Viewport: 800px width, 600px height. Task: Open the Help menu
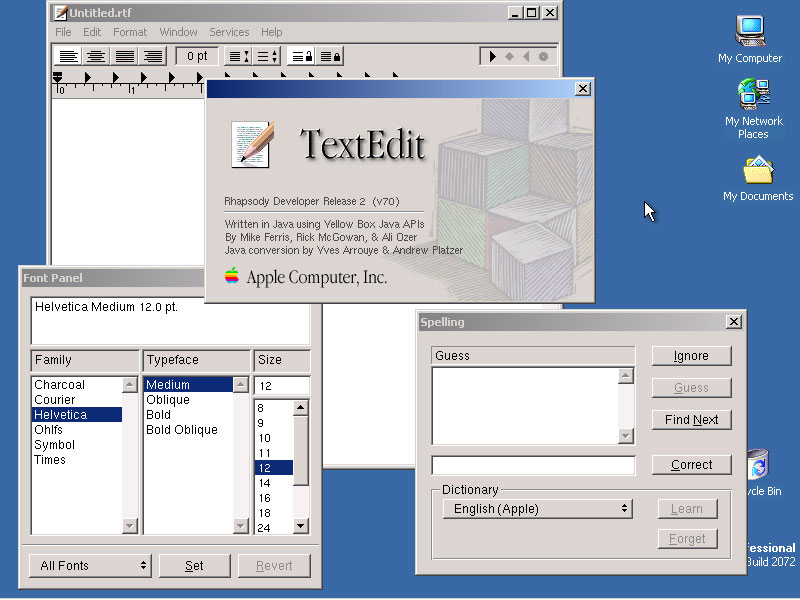point(271,32)
